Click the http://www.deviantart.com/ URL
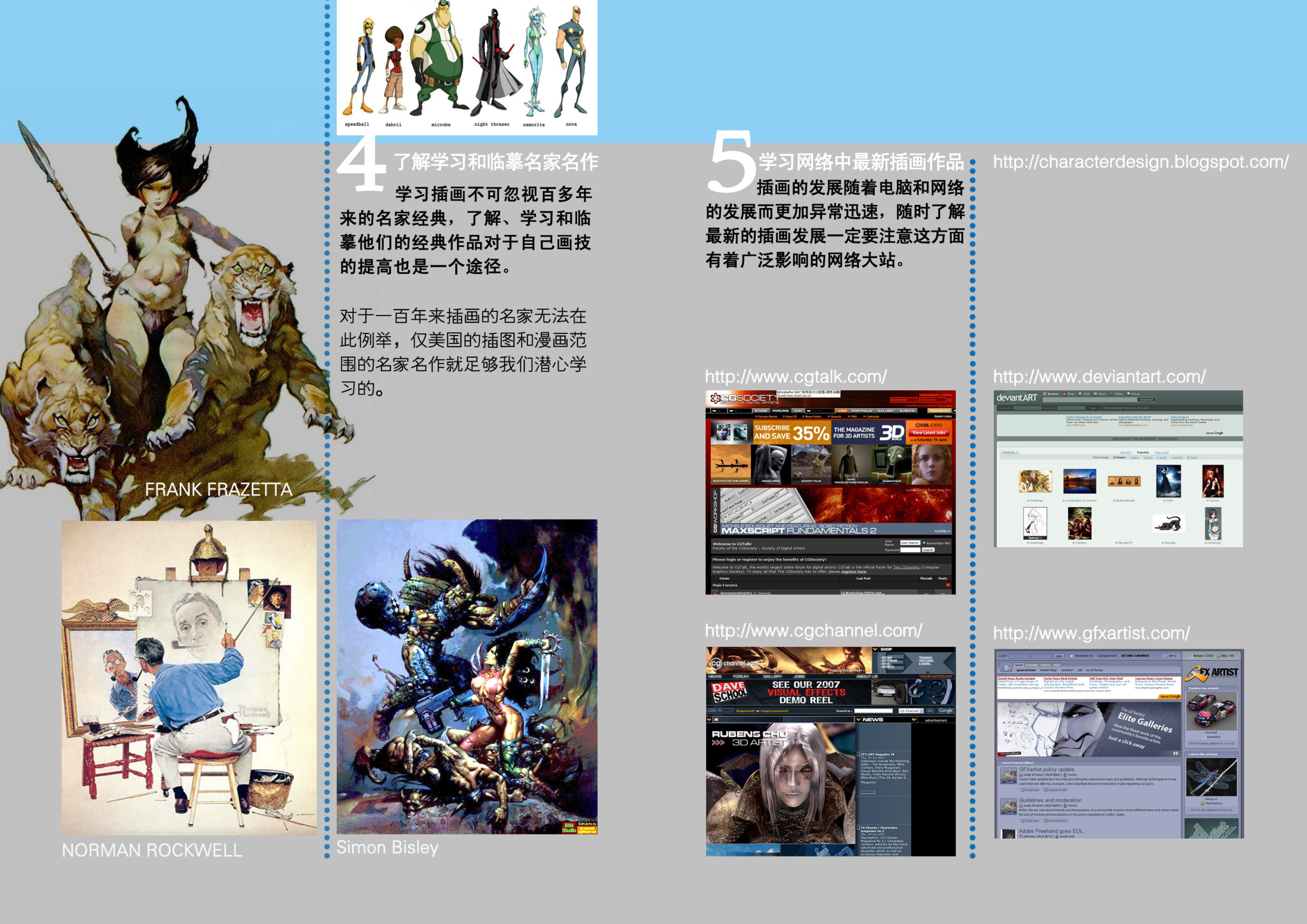This screenshot has width=1307, height=924. point(1099,376)
